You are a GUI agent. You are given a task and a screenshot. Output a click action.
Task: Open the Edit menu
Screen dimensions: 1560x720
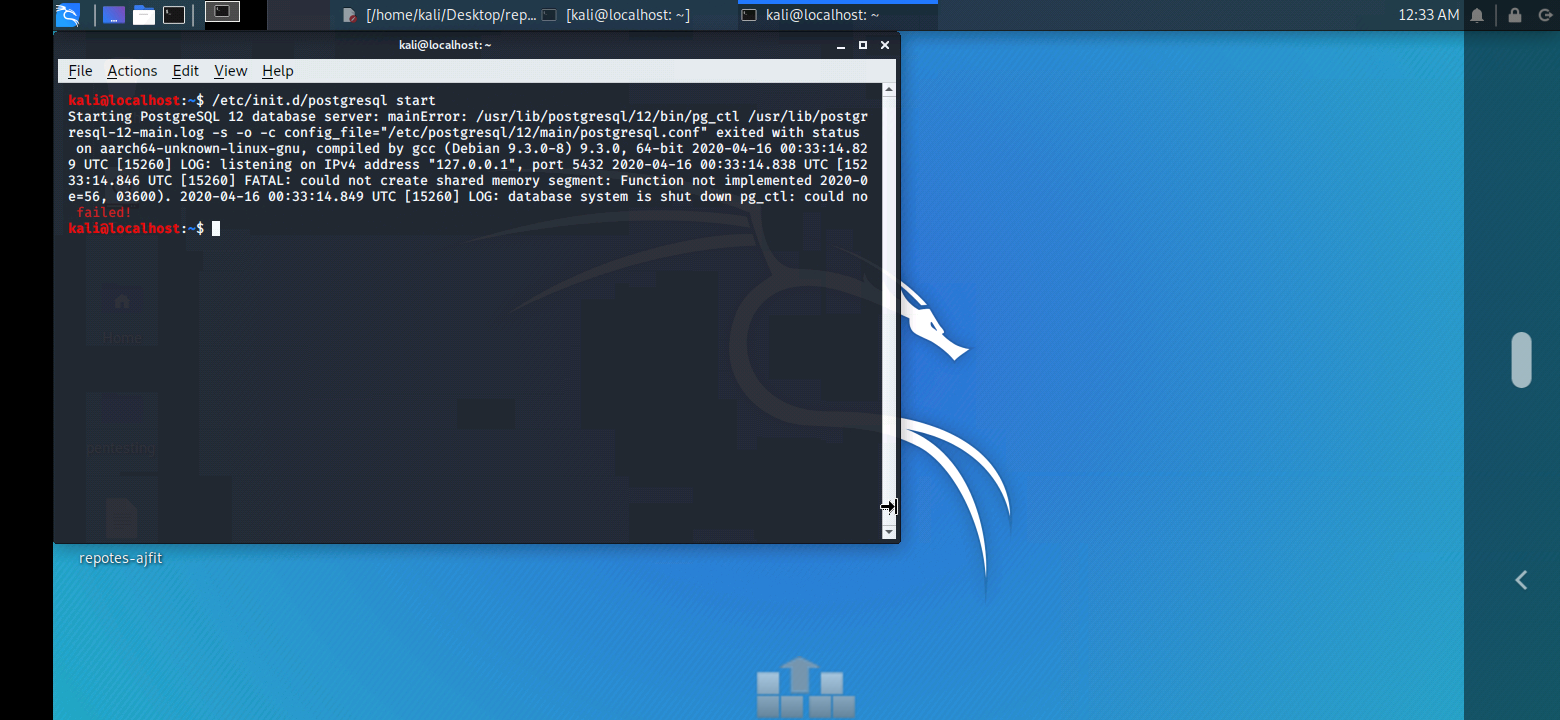tap(185, 71)
